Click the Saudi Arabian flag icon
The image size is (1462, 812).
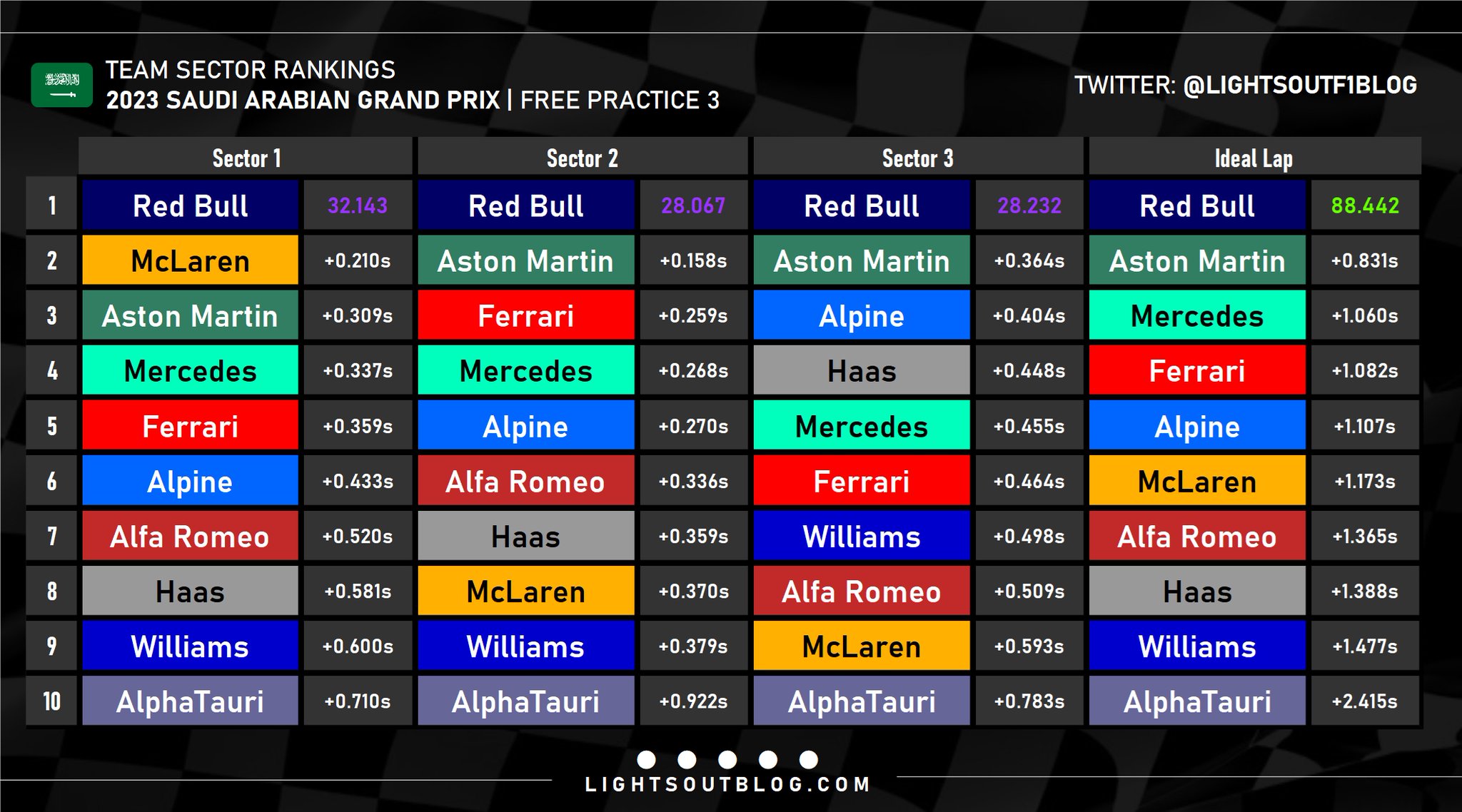pyautogui.click(x=61, y=85)
